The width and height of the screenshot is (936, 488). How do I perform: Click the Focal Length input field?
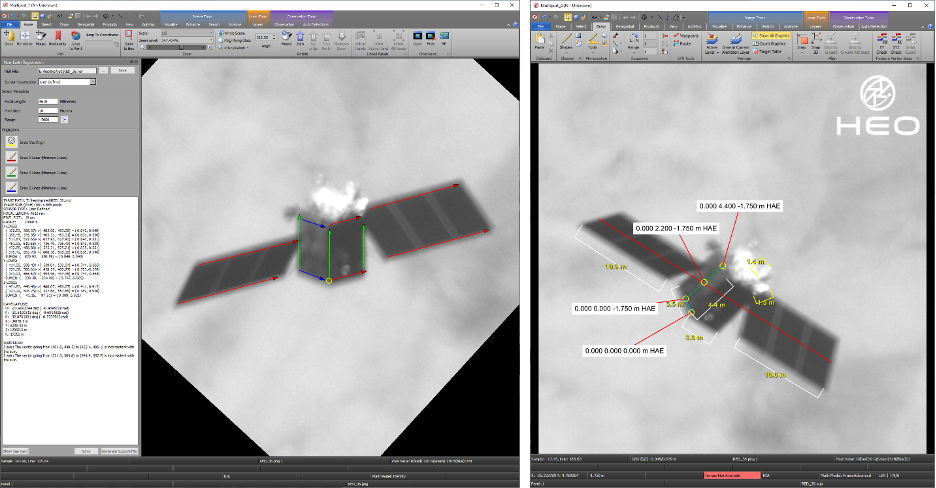pos(48,101)
